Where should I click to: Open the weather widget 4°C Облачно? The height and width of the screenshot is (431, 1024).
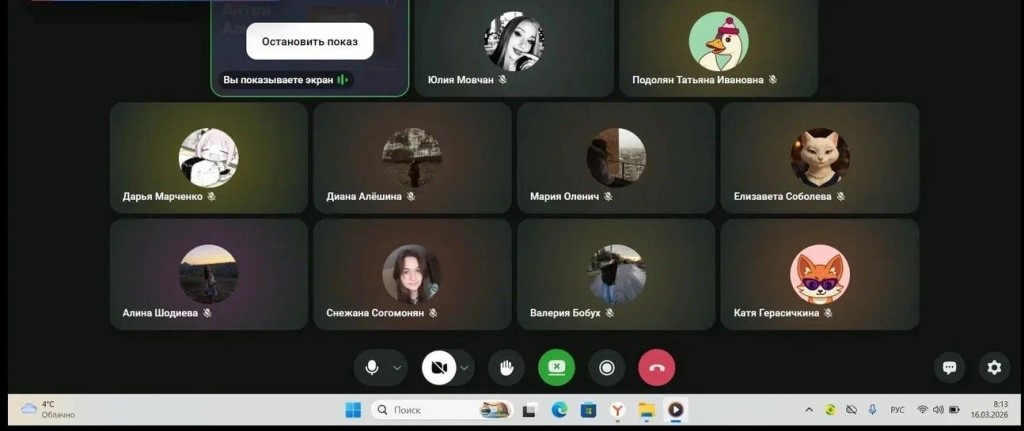tap(48, 409)
